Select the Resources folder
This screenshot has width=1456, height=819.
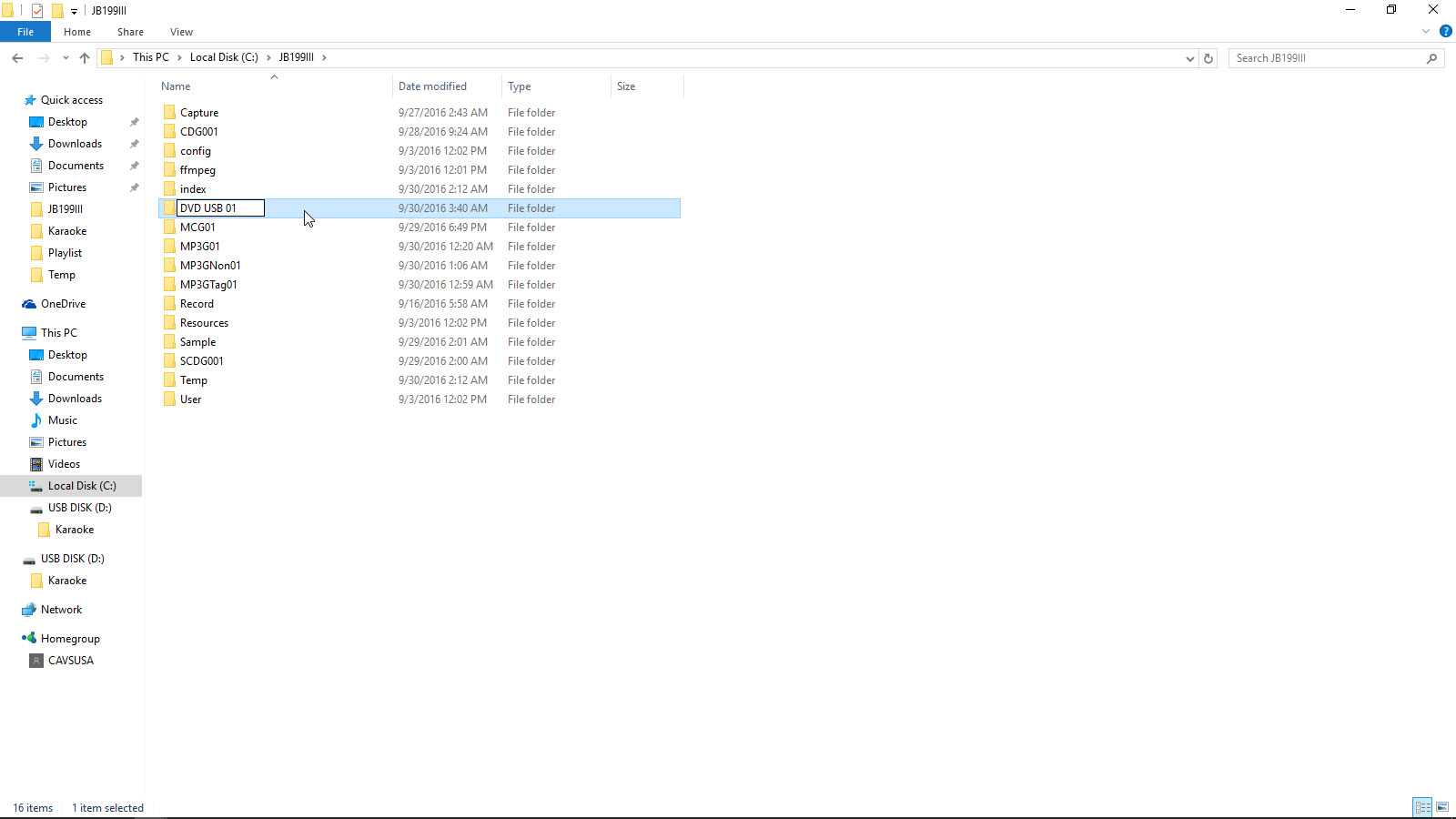pos(204,323)
